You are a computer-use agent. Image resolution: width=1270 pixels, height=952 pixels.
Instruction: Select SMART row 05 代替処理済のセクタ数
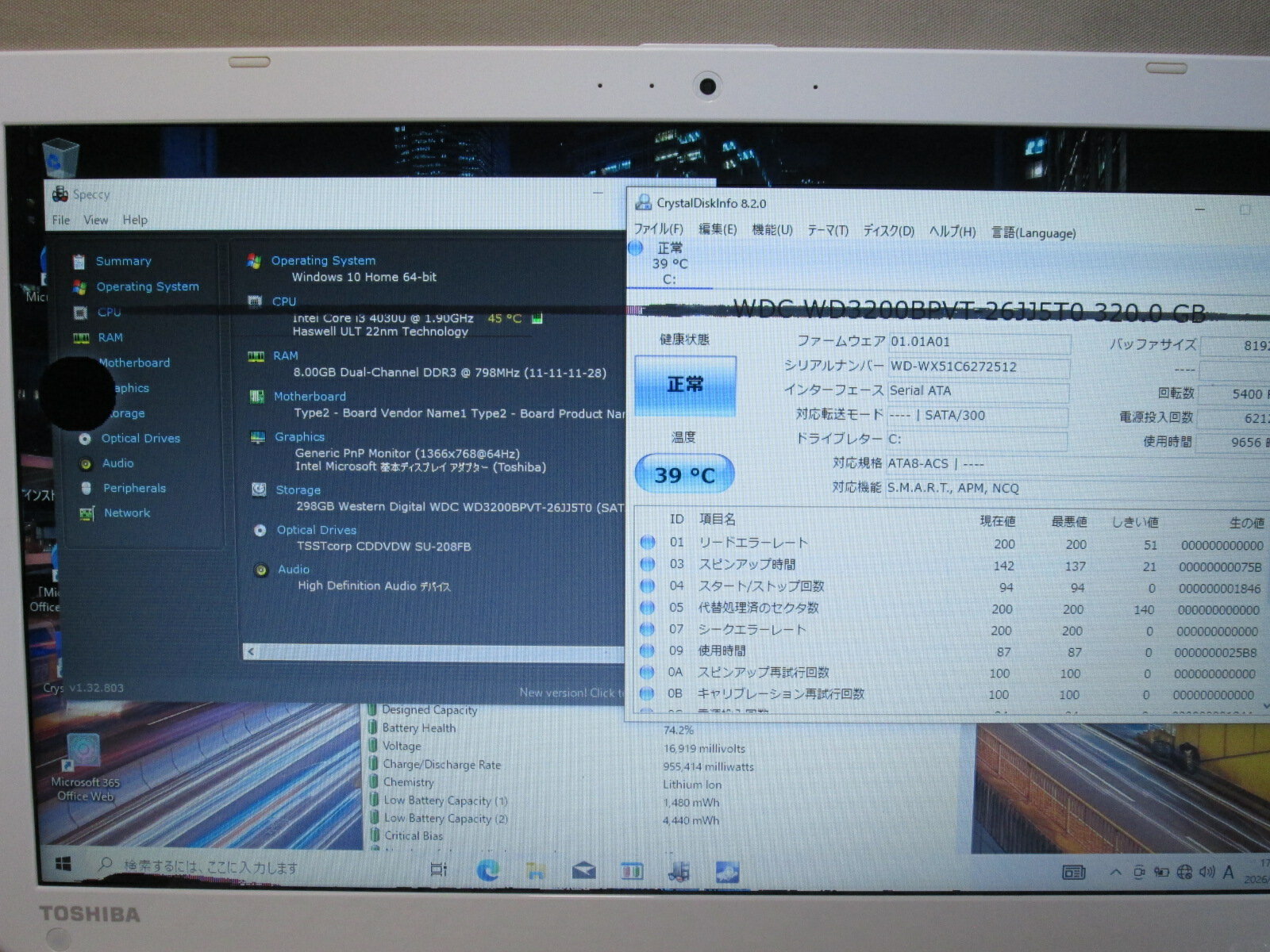(x=952, y=608)
